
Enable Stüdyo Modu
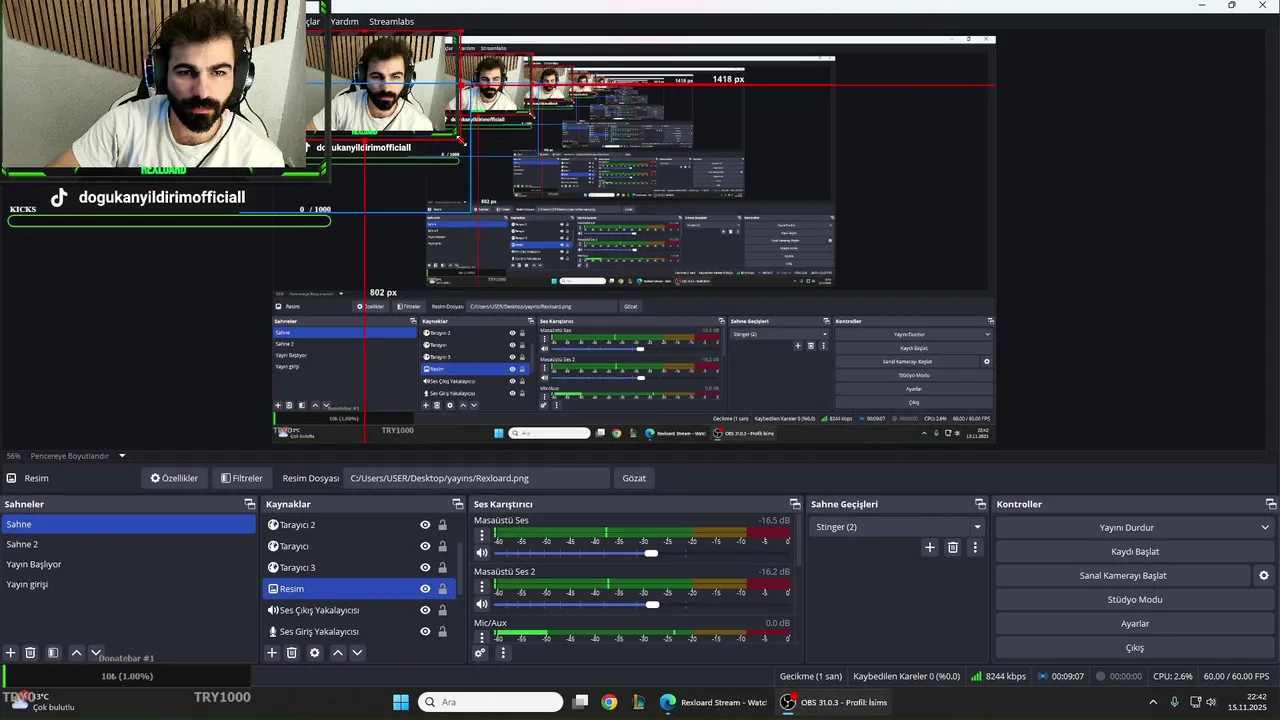(1135, 600)
